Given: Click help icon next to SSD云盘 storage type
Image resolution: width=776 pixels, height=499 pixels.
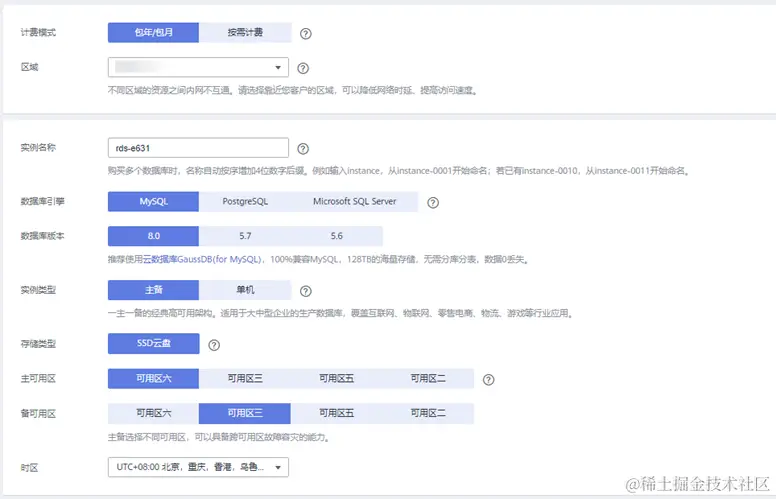Looking at the screenshot, I should point(214,345).
